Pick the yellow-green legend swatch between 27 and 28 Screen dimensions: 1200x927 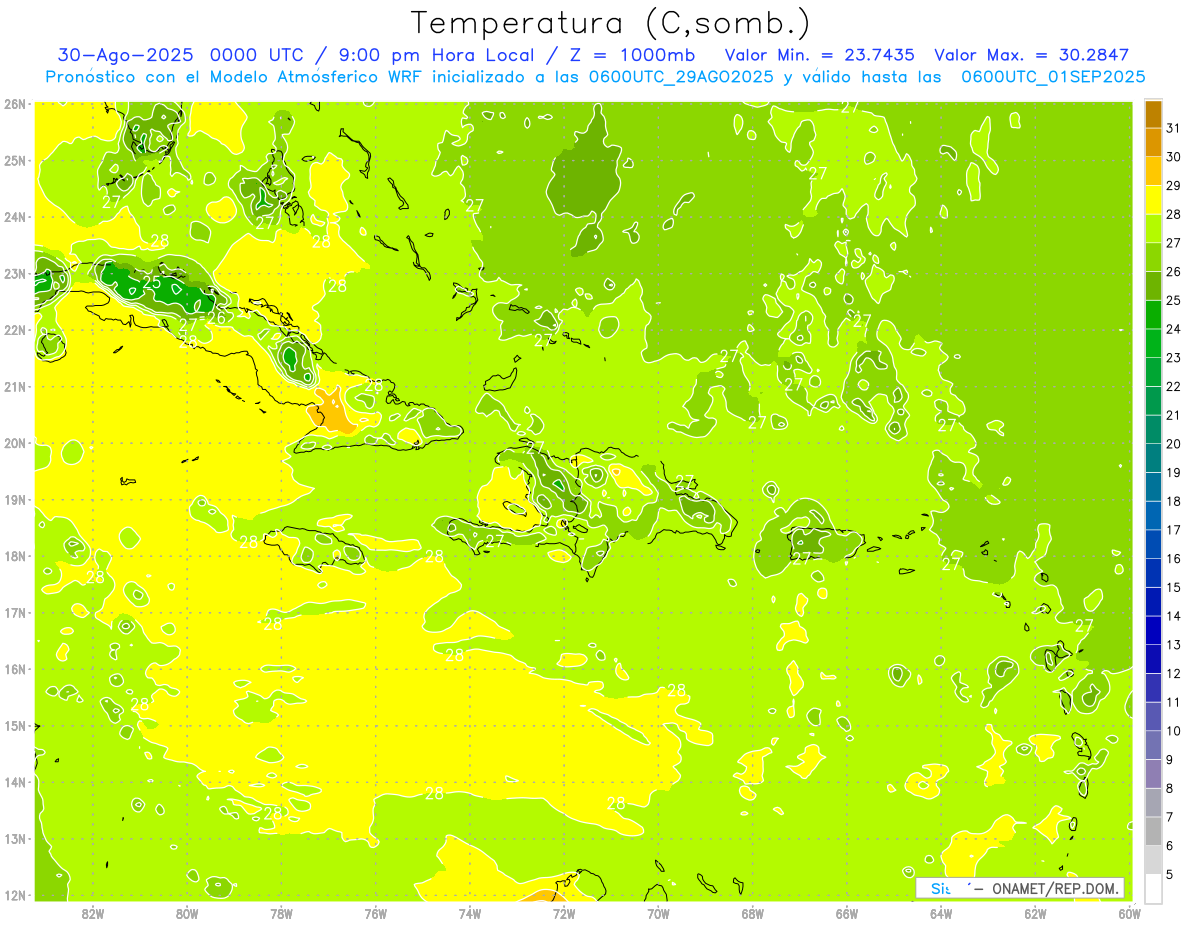[1153, 229]
